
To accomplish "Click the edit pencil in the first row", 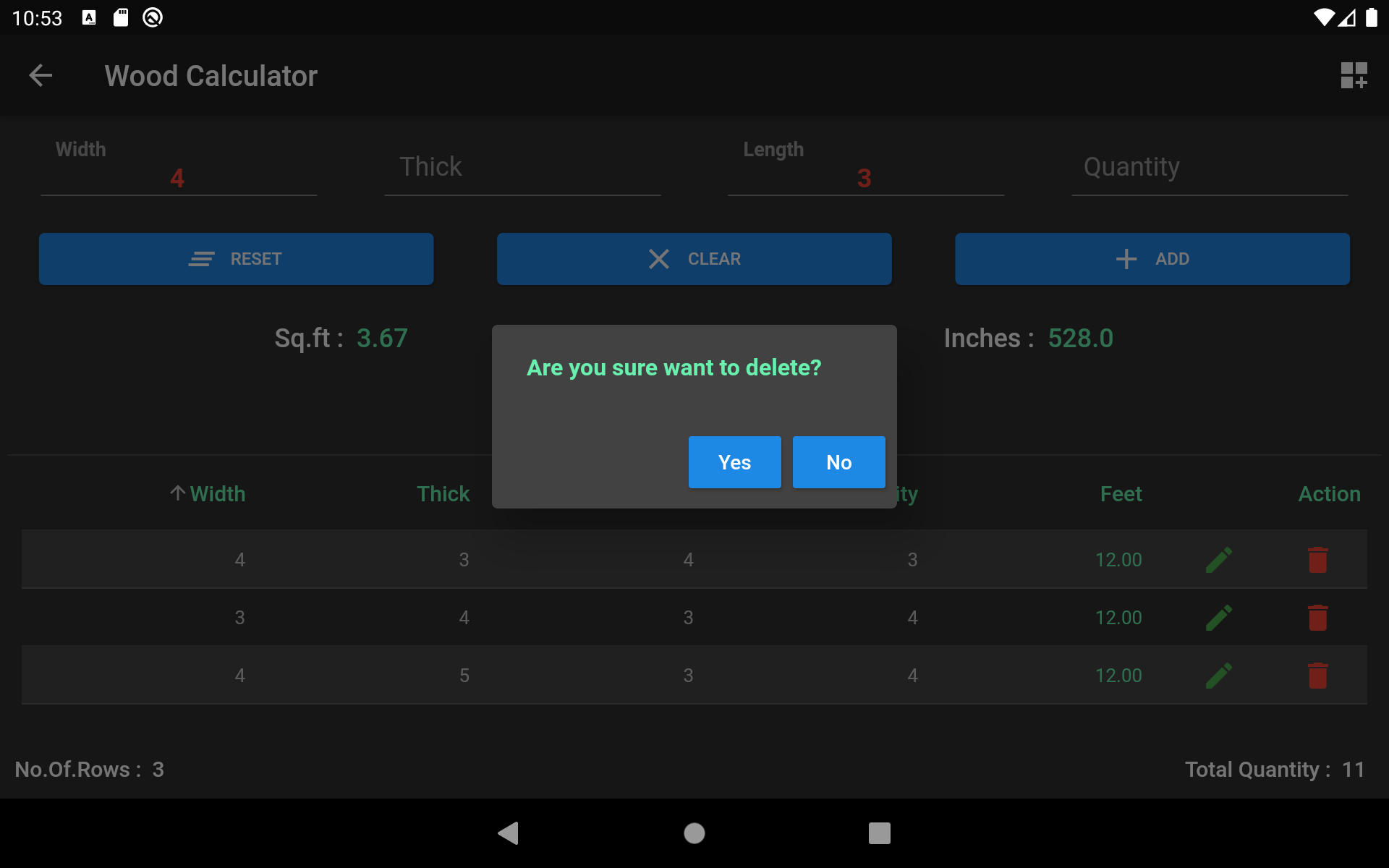I will [1219, 560].
